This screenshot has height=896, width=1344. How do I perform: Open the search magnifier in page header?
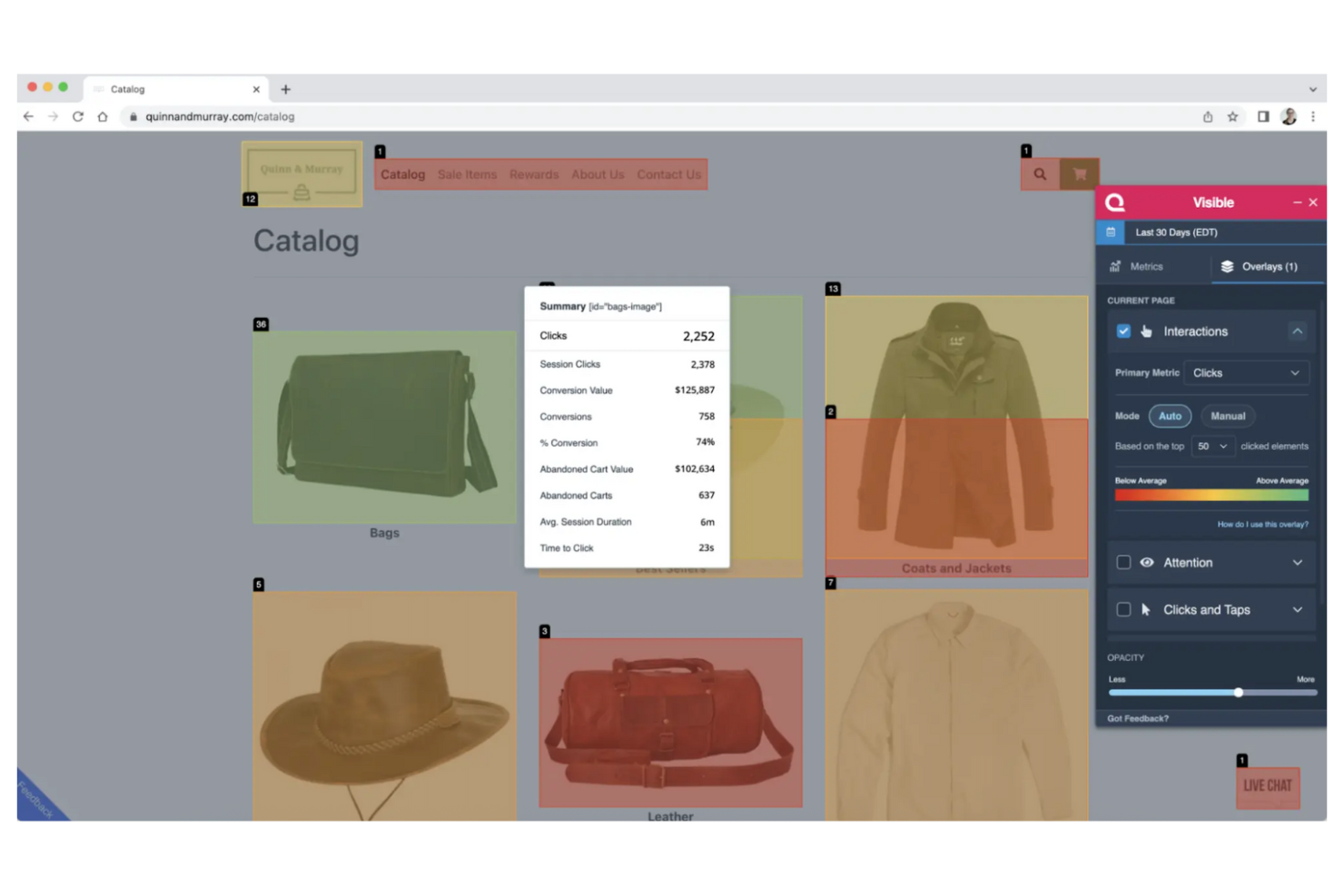pyautogui.click(x=1039, y=173)
